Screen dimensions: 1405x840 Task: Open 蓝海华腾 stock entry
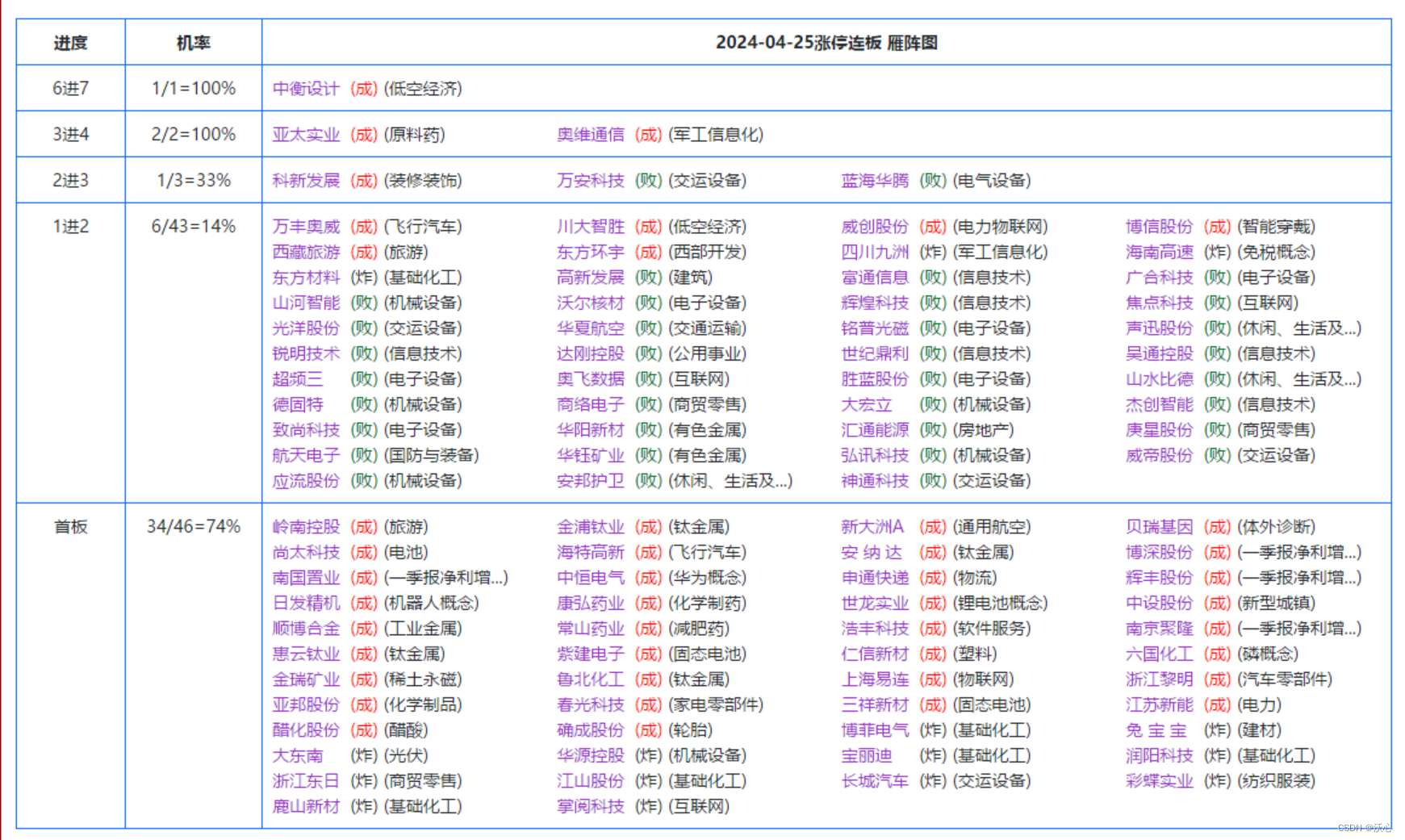point(875,181)
